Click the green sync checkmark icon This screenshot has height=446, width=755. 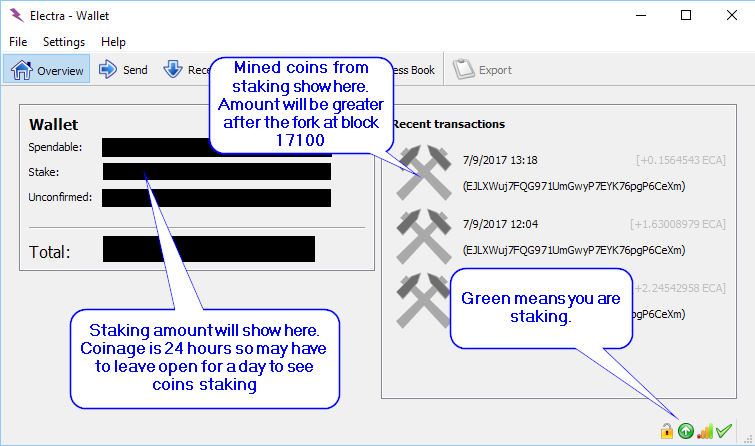pos(724,431)
